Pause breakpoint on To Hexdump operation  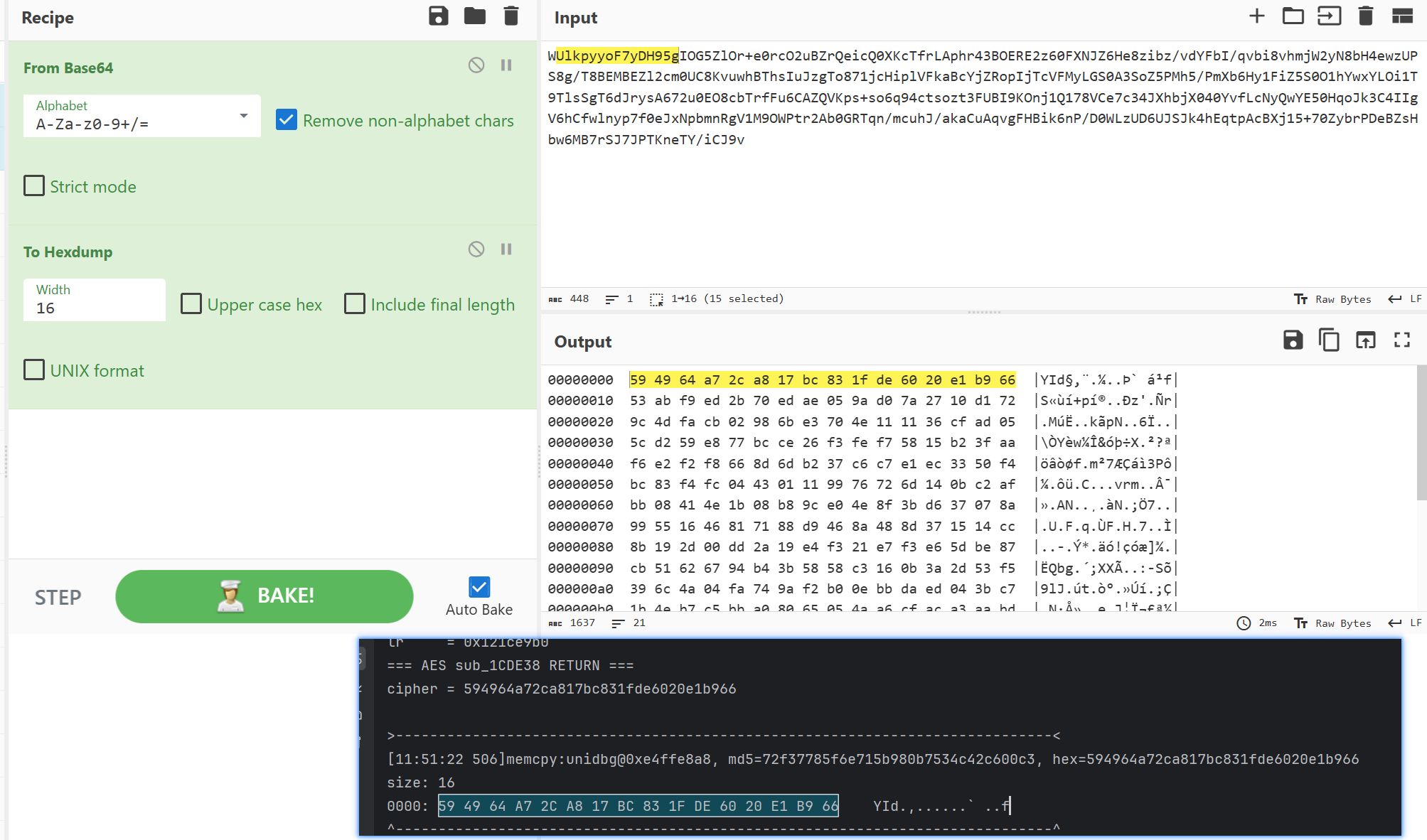click(x=506, y=249)
